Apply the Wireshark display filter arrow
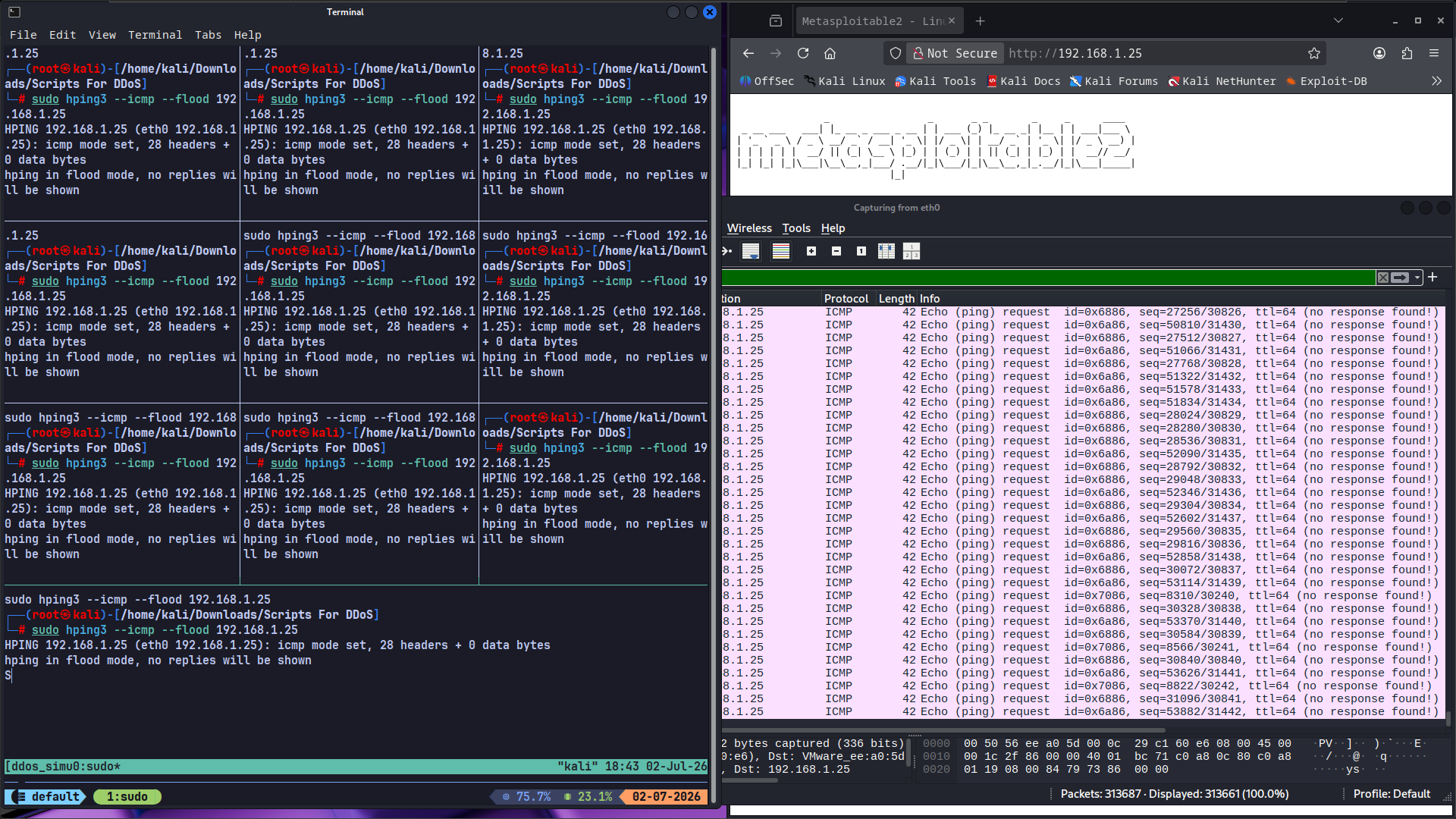Viewport: 1456px width, 819px height. pyautogui.click(x=1400, y=278)
